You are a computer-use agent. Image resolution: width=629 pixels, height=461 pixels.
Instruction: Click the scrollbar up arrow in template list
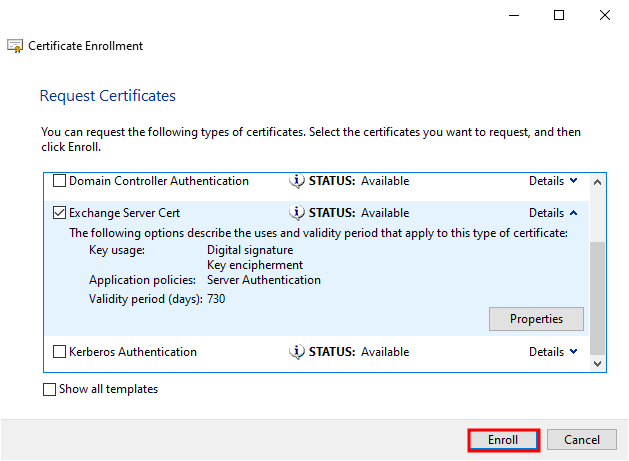click(597, 182)
